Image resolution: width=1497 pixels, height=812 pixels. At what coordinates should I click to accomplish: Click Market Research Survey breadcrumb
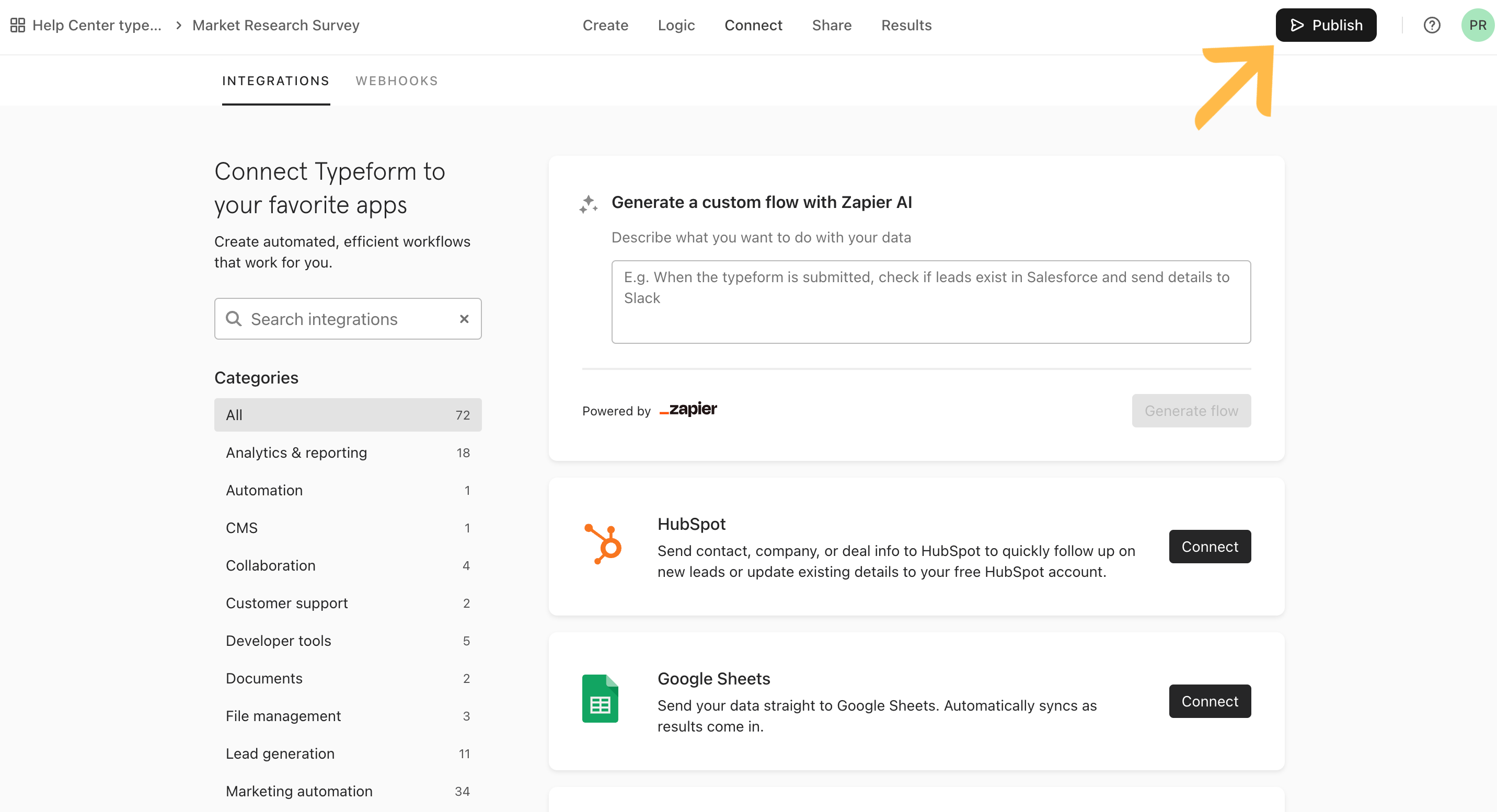276,25
